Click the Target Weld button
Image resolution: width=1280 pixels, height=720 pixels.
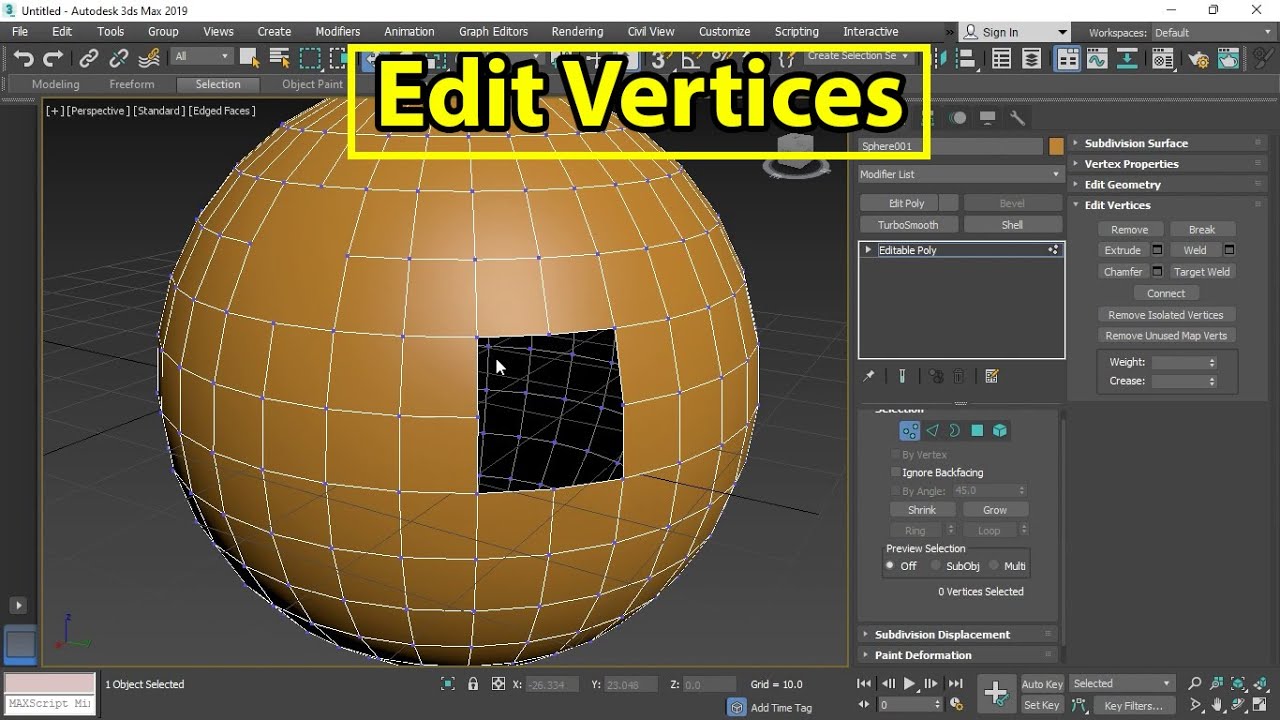coord(1202,272)
